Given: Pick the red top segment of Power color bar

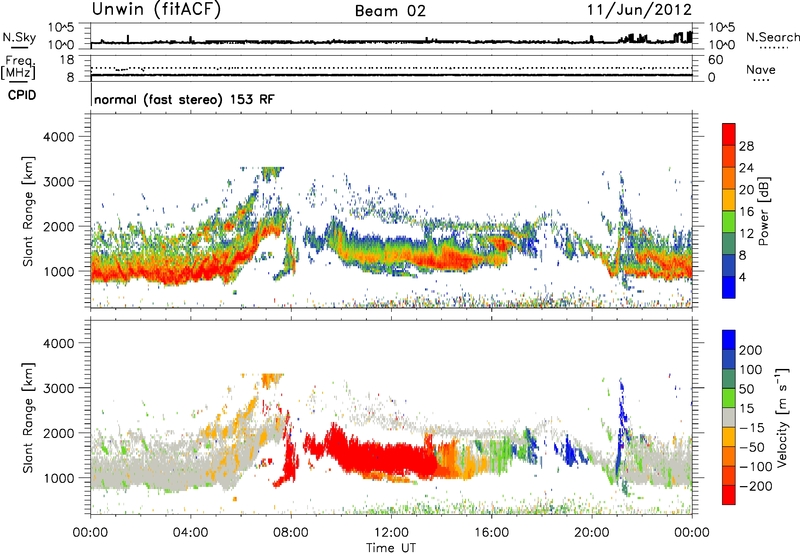Looking at the screenshot, I should 729,134.
